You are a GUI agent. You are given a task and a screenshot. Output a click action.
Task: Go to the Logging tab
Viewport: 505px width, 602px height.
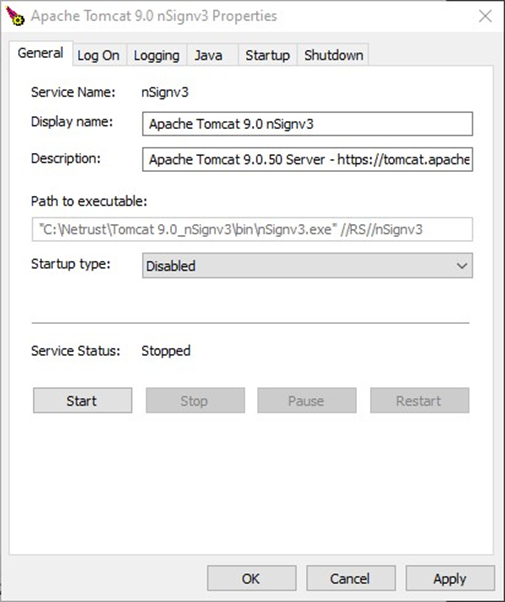coord(156,55)
